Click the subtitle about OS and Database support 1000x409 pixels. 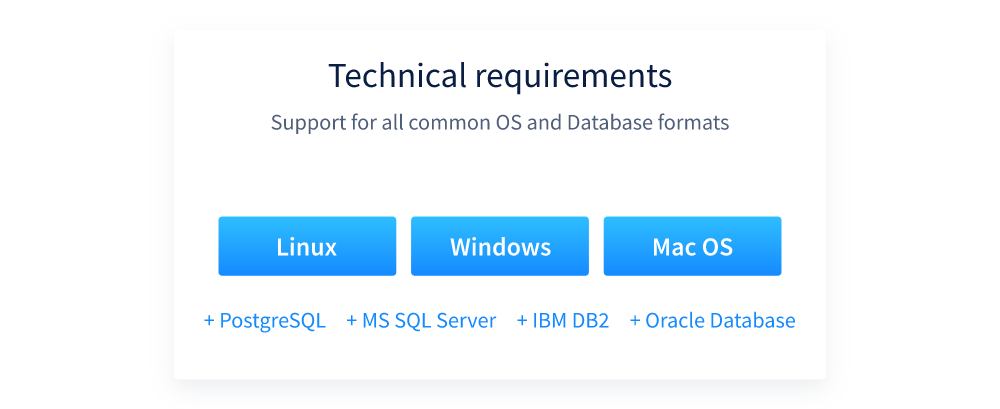500,123
